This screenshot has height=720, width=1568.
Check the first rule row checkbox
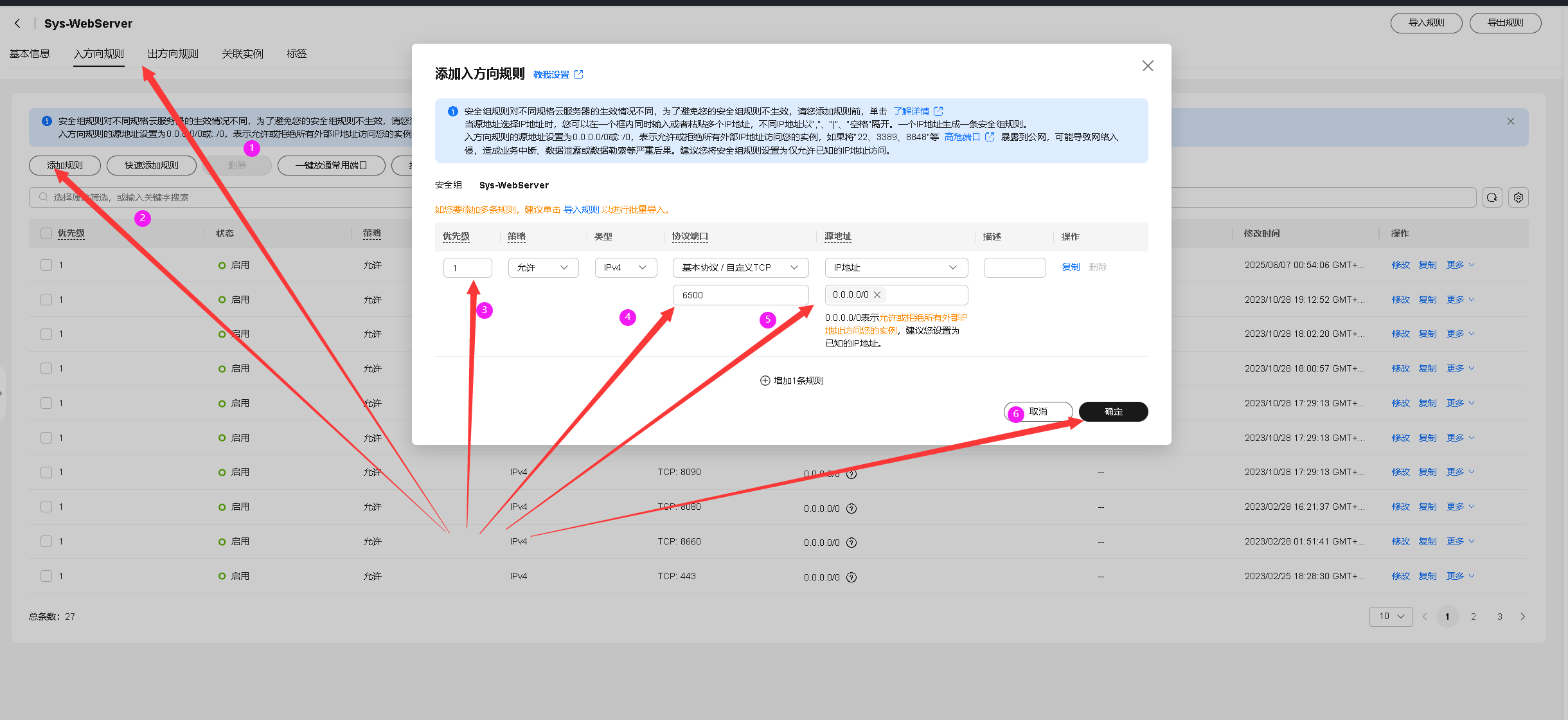pyautogui.click(x=46, y=265)
